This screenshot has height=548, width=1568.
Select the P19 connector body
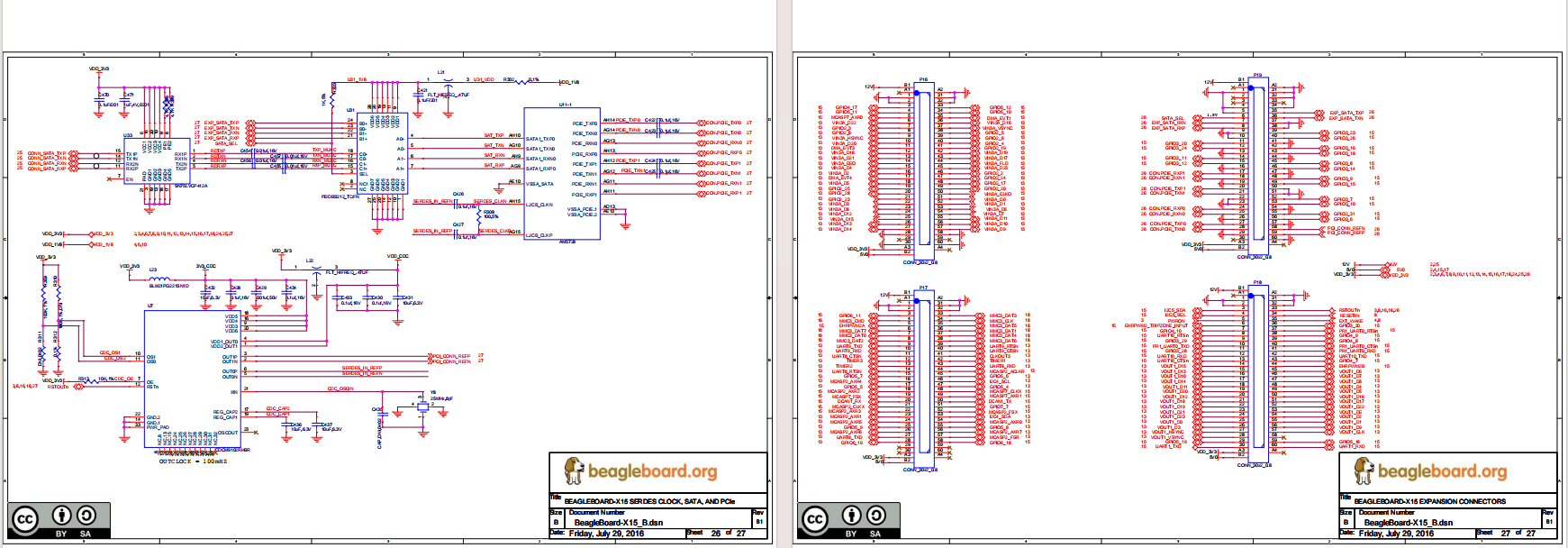pos(1258,166)
